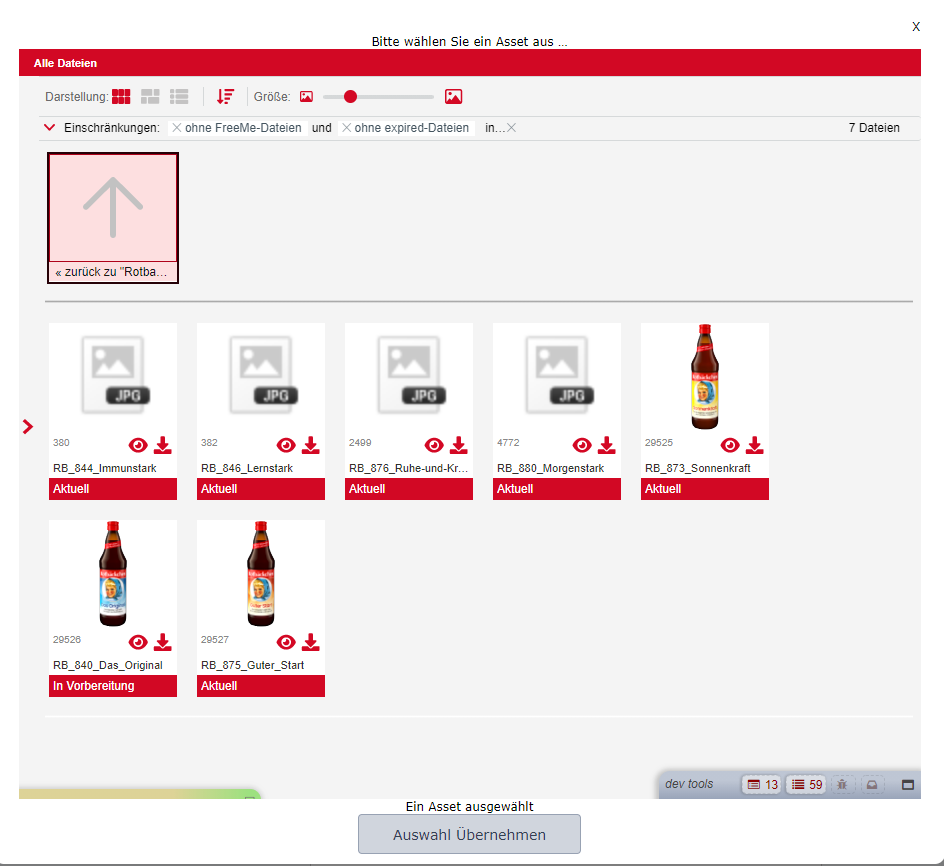
Task: Switch to the medium tile view icon
Action: (x=150, y=96)
